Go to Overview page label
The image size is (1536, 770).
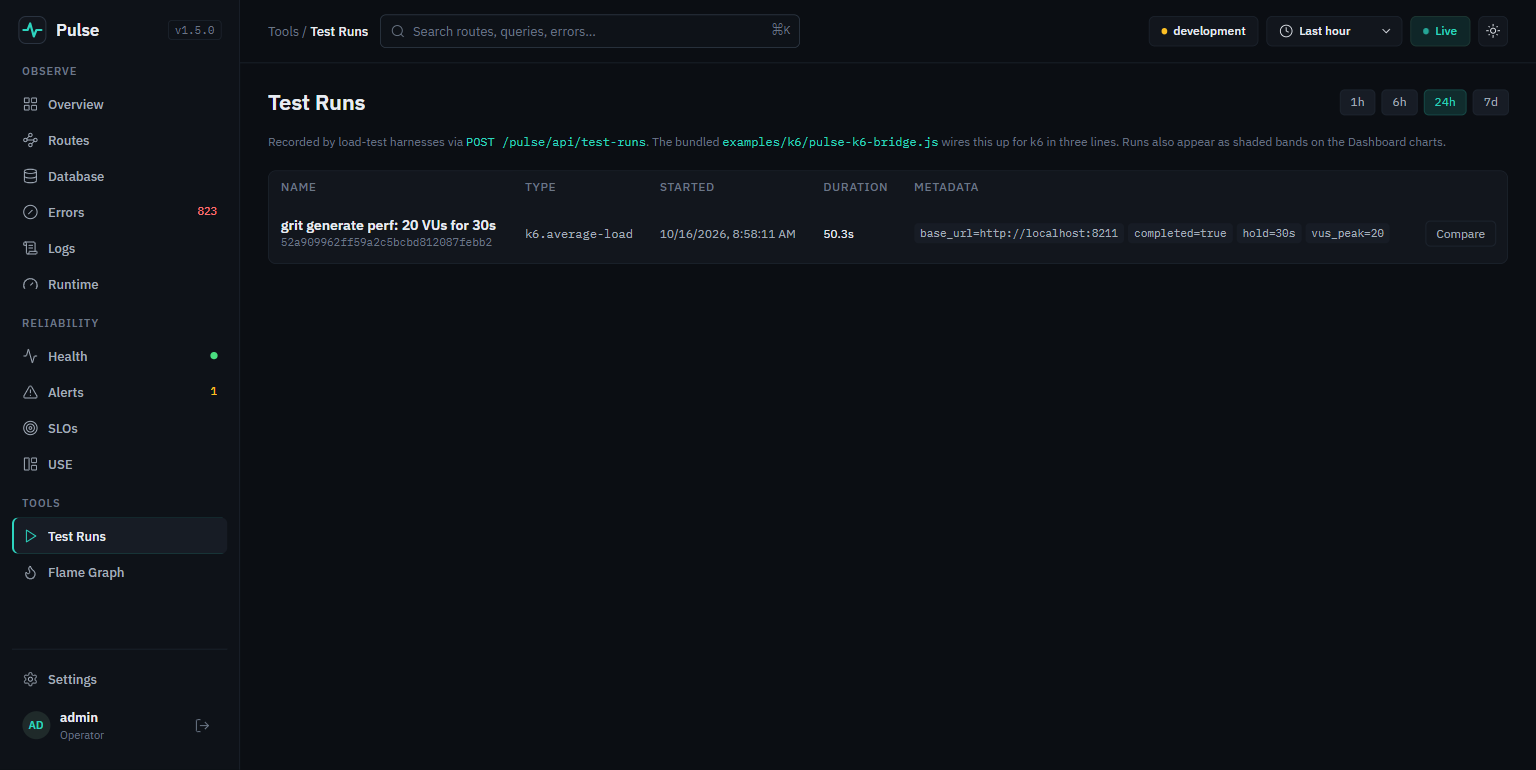[x=76, y=104]
